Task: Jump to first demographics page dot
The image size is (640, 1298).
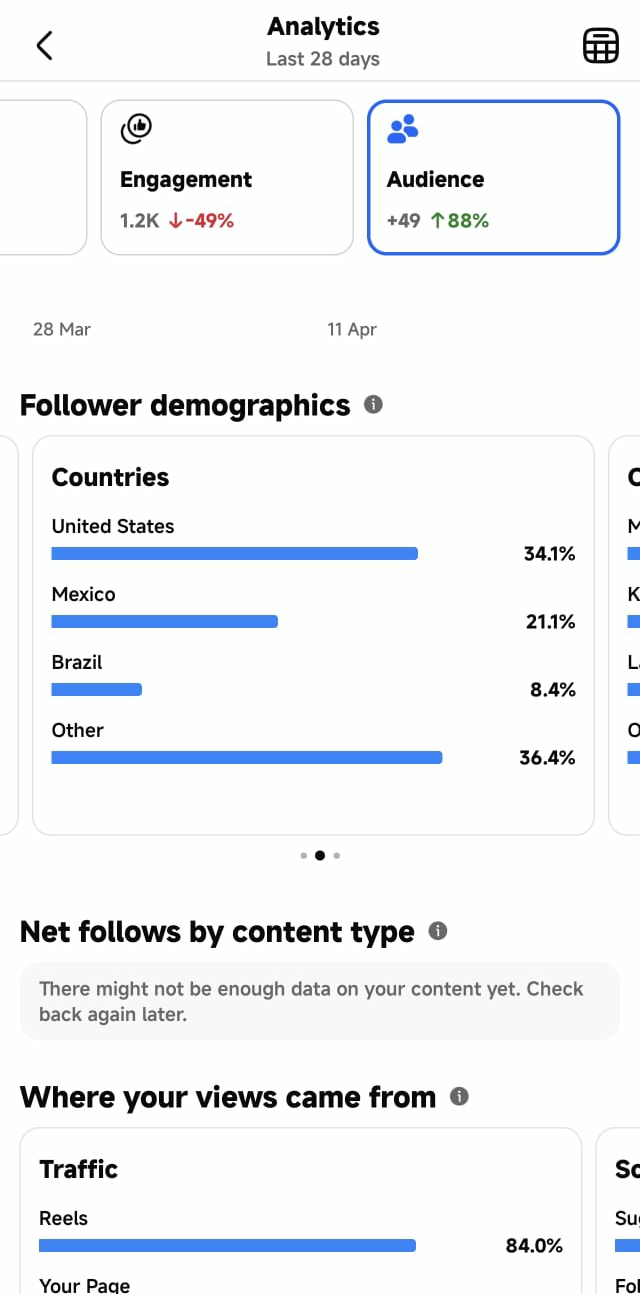Action: coord(303,856)
